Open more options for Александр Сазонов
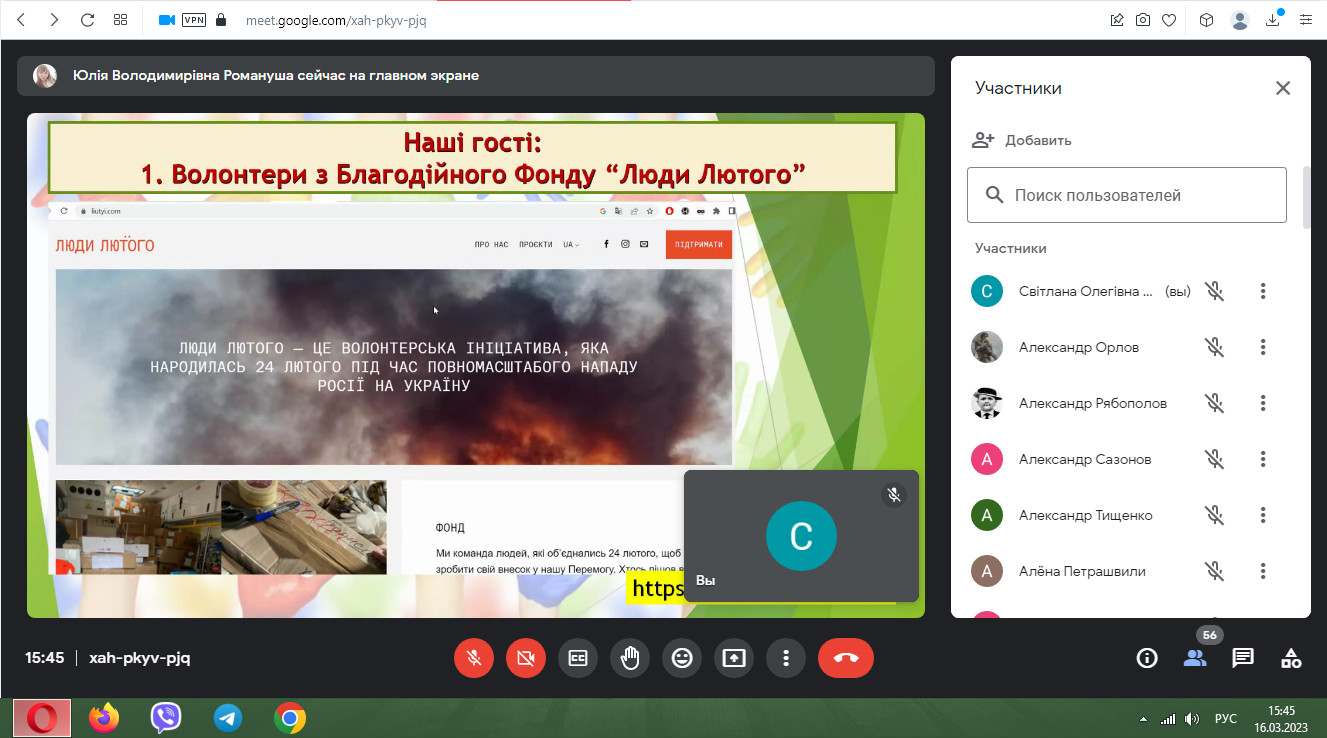This screenshot has height=738, width=1327. tap(1263, 459)
